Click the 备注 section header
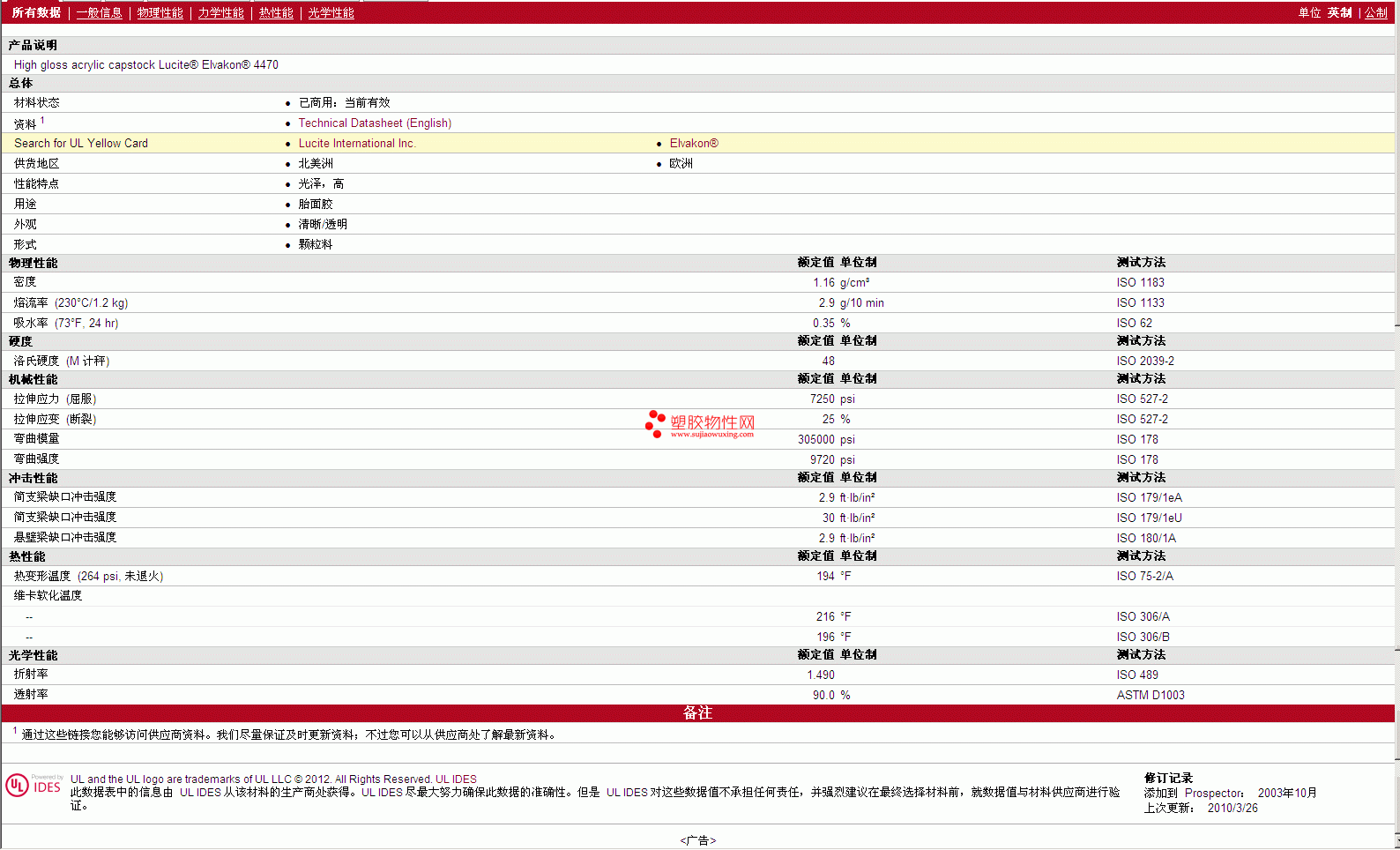 click(x=697, y=713)
